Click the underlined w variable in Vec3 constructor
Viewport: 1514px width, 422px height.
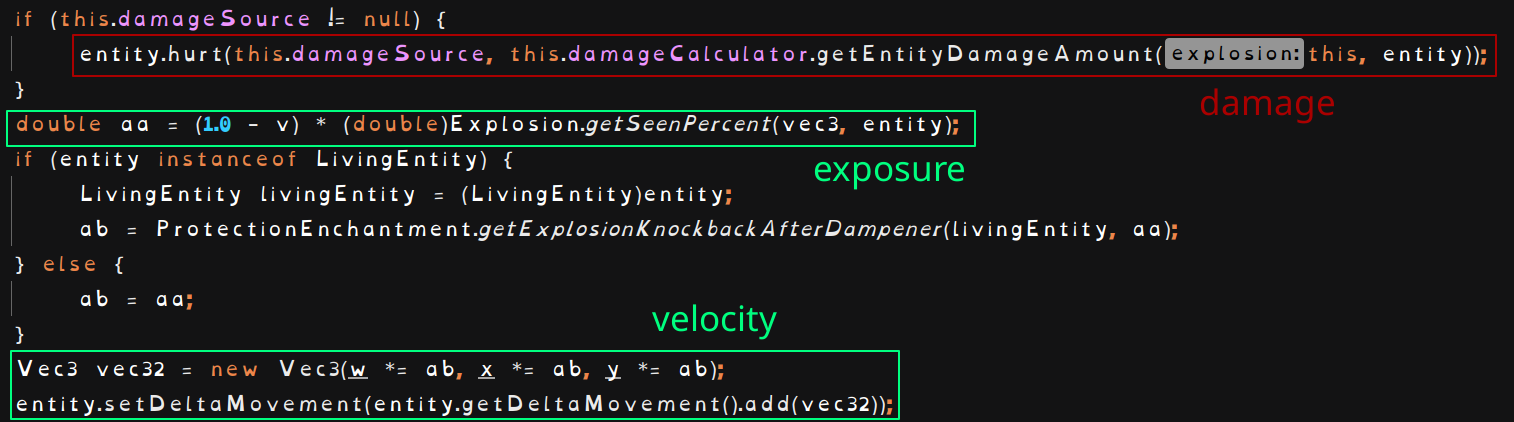click(359, 370)
